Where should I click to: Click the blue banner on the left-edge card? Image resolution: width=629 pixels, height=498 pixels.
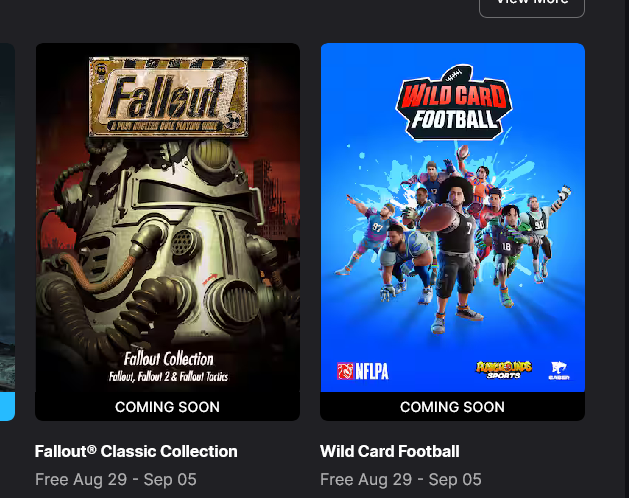7,407
